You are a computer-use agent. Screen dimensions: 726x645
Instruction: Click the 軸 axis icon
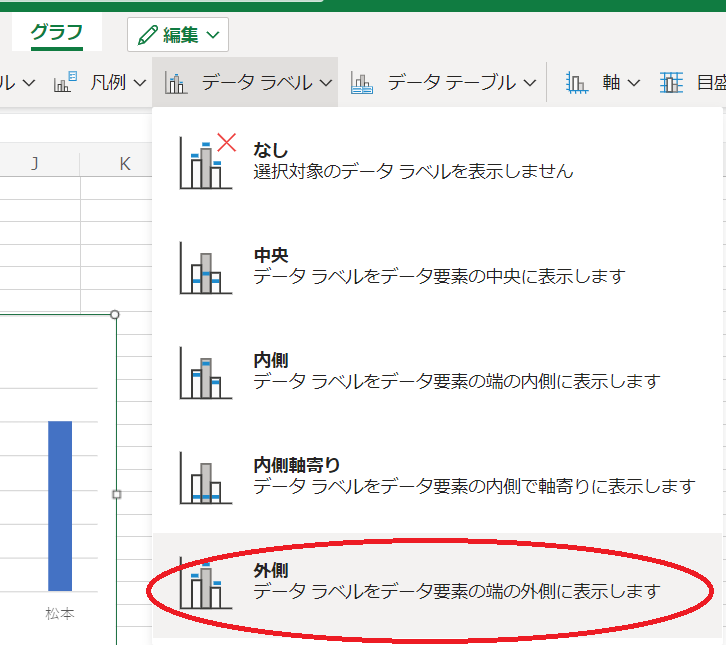point(577,83)
